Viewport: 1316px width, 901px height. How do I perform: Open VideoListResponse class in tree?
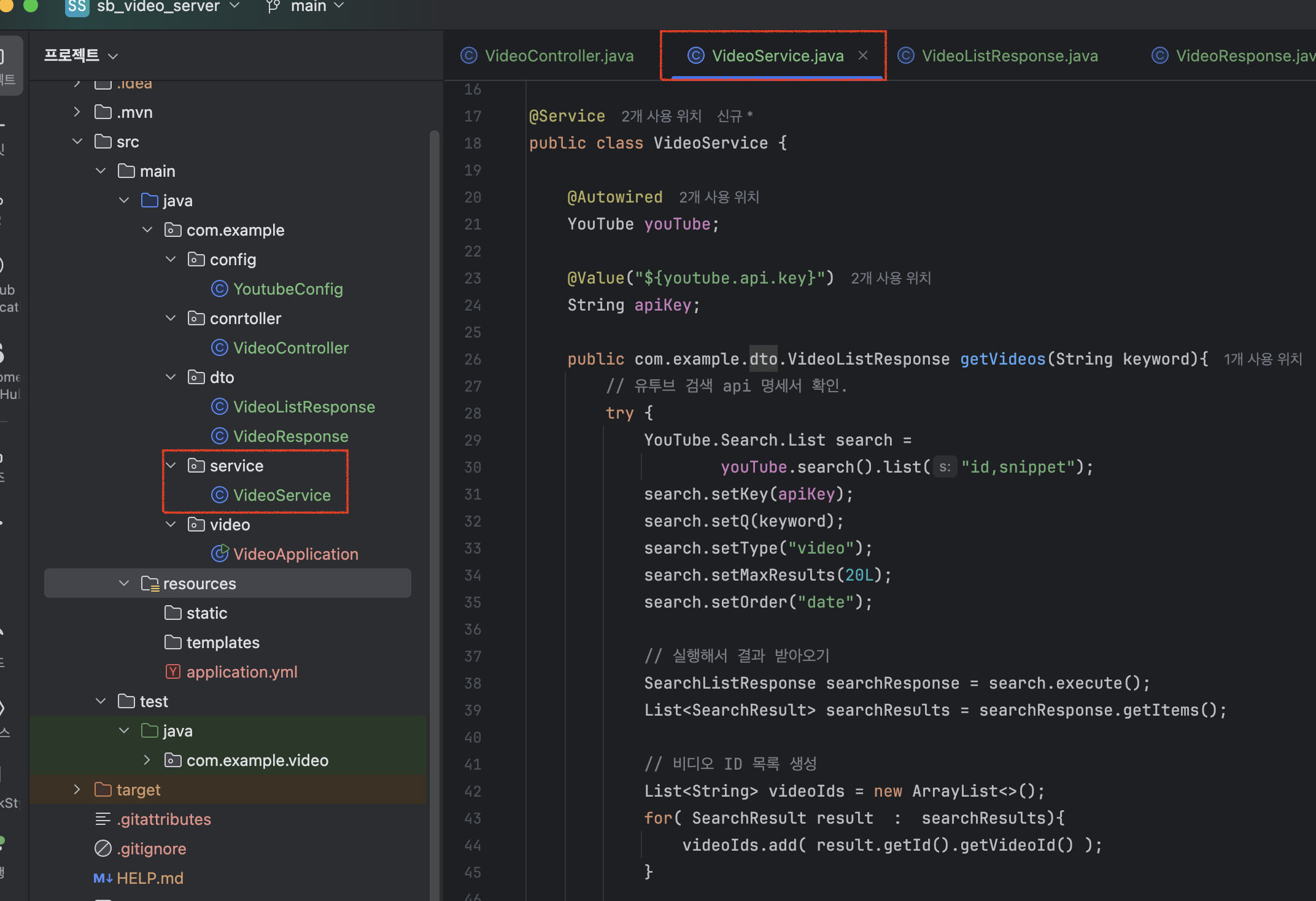[x=304, y=407]
